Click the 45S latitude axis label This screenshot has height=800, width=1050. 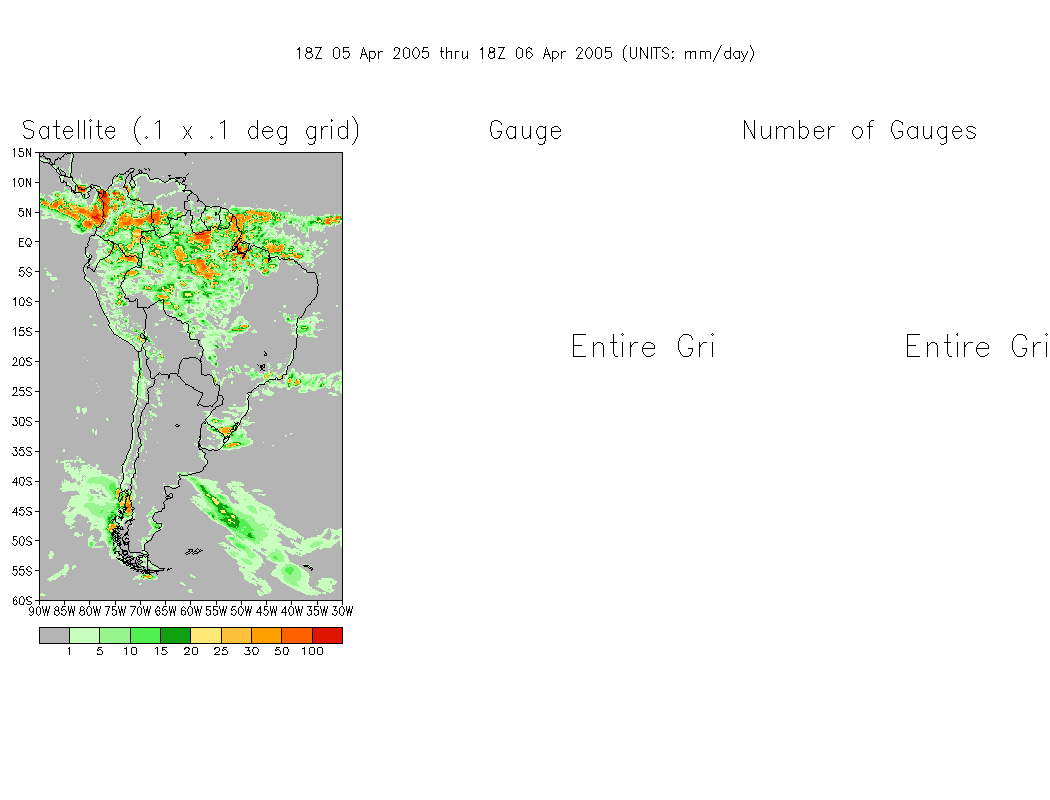click(x=21, y=511)
